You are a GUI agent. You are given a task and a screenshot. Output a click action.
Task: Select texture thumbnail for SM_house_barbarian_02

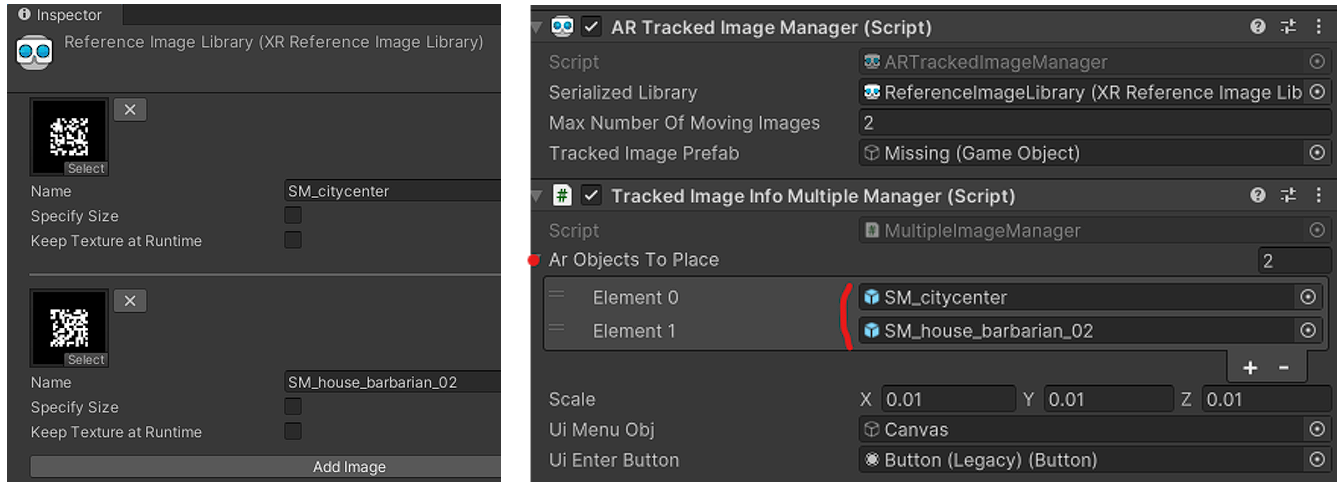[70, 329]
